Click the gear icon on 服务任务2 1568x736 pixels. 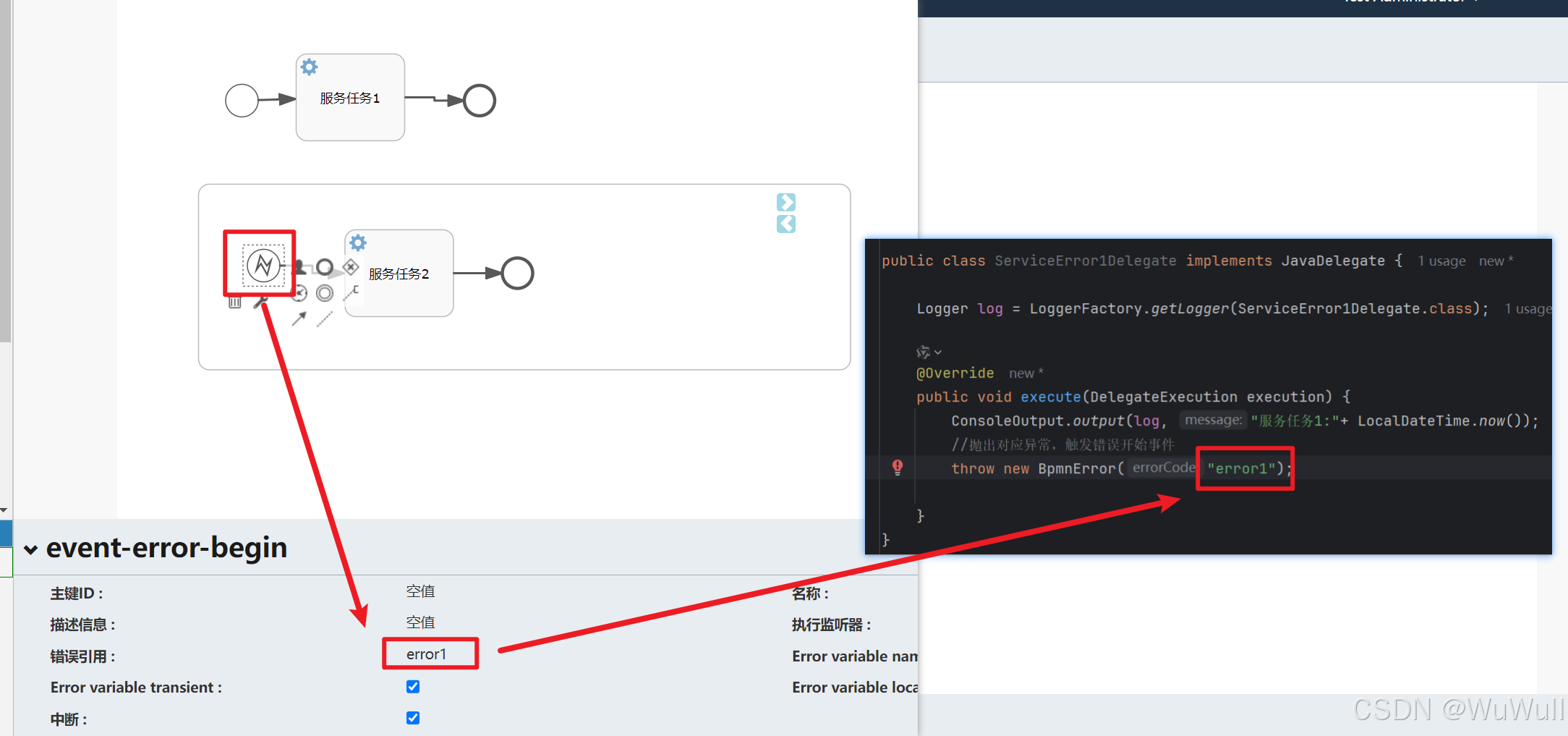(358, 242)
